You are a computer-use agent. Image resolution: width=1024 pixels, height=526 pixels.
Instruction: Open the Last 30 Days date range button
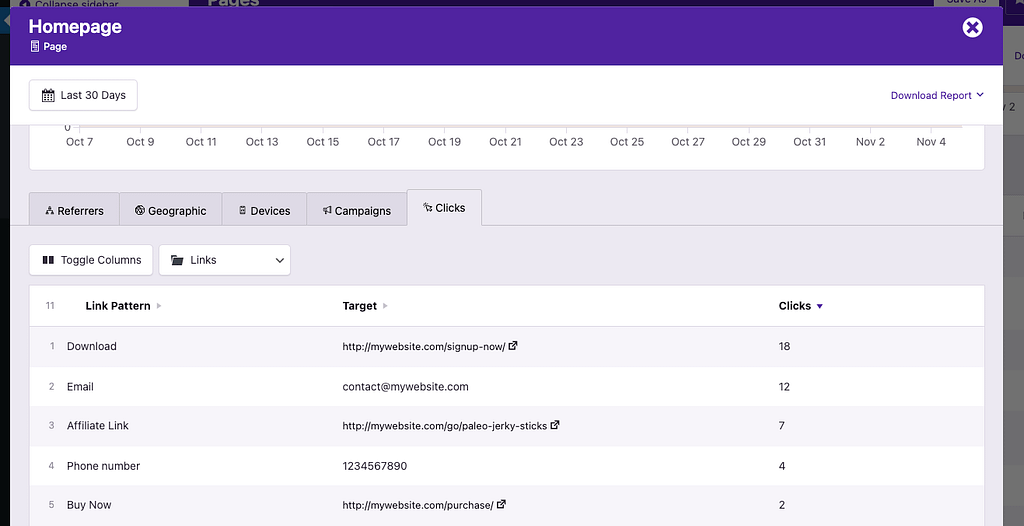click(x=83, y=95)
